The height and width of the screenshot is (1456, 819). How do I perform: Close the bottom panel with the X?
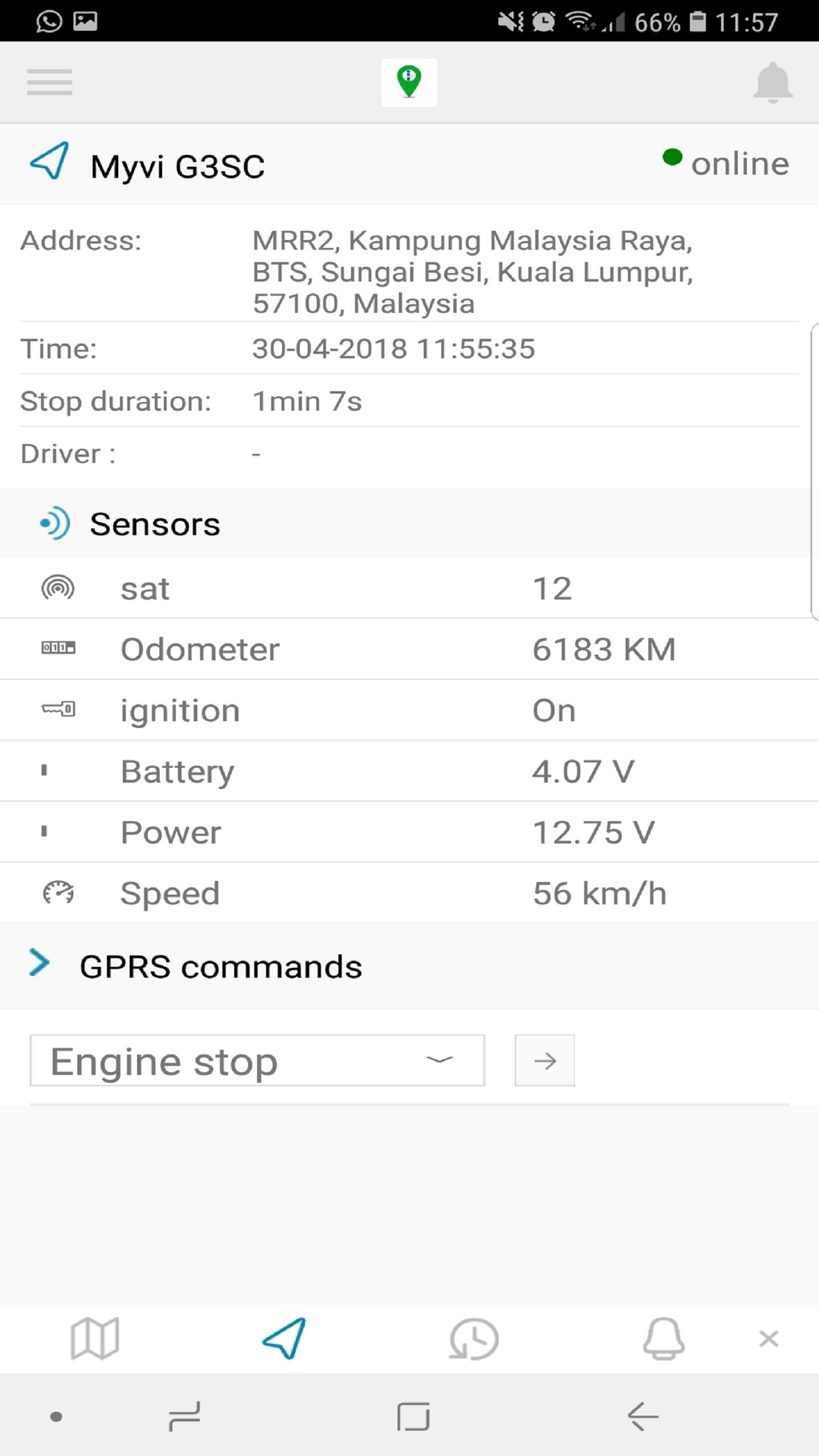click(768, 1338)
